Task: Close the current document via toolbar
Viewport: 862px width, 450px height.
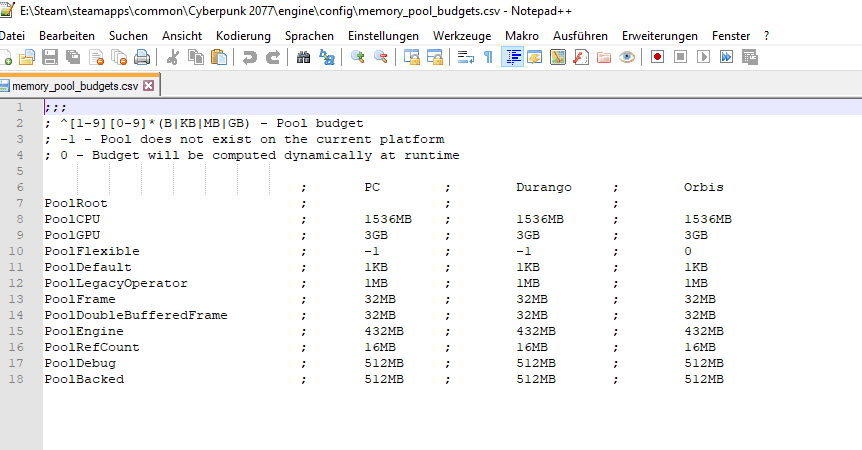Action: click(96, 57)
